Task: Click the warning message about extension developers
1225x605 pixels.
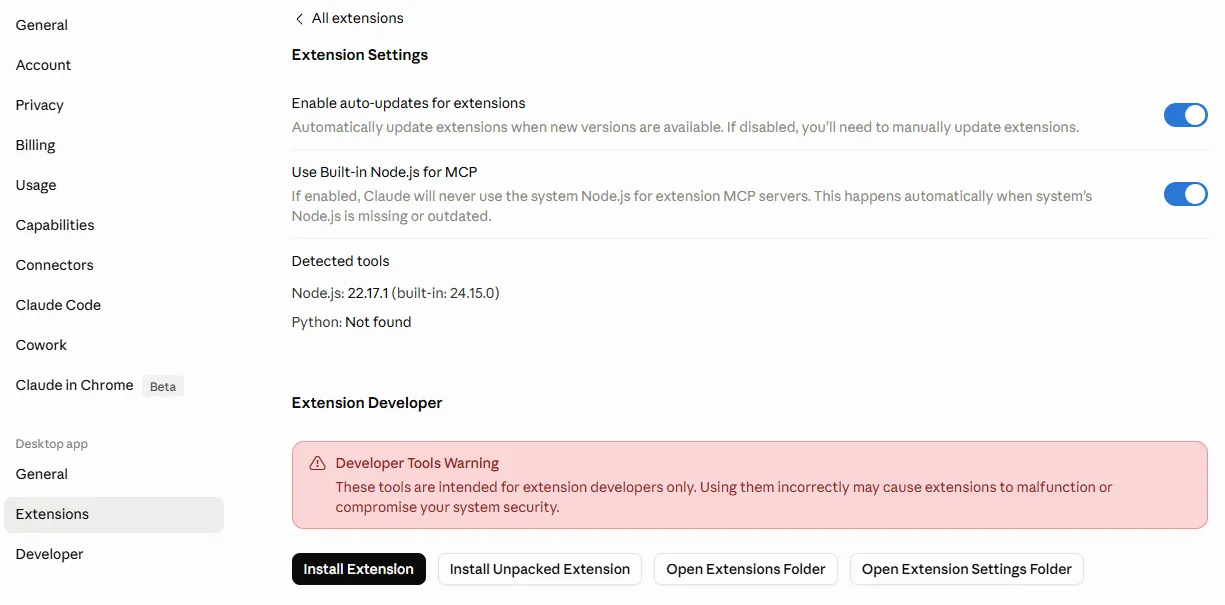Action: click(724, 497)
